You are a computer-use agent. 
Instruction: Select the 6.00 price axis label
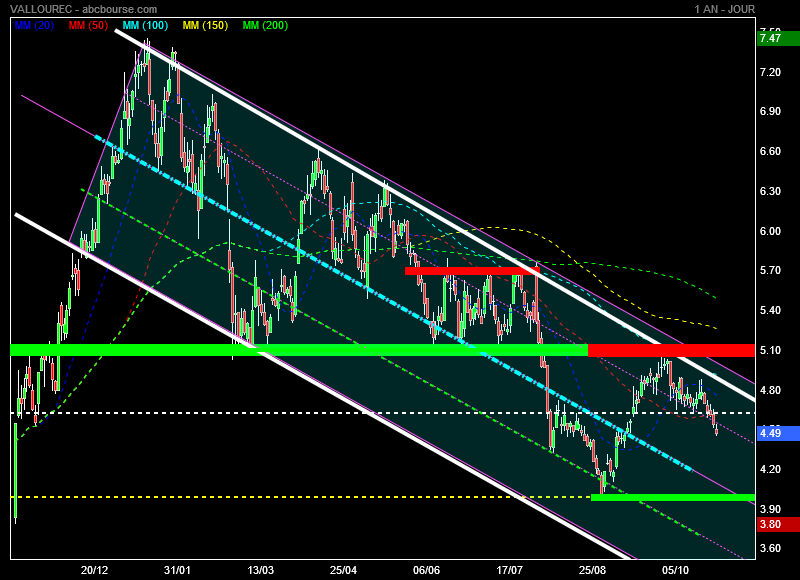(x=770, y=231)
